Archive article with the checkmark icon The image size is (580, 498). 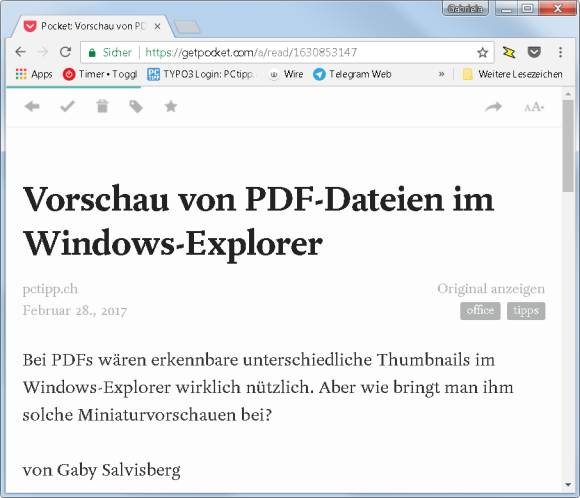(x=67, y=106)
